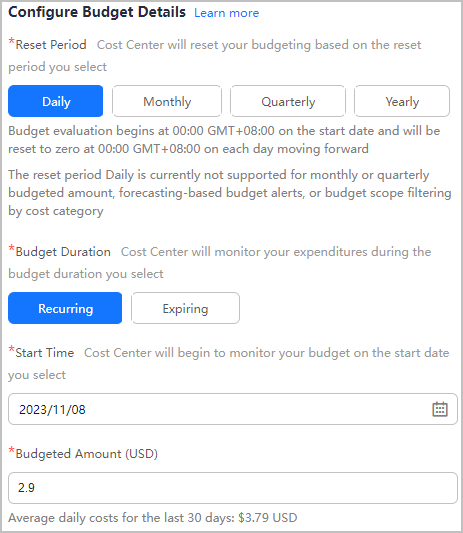Image resolution: width=463 pixels, height=533 pixels.
Task: Click the Budget Duration field label
Action: pyautogui.click(x=63, y=252)
